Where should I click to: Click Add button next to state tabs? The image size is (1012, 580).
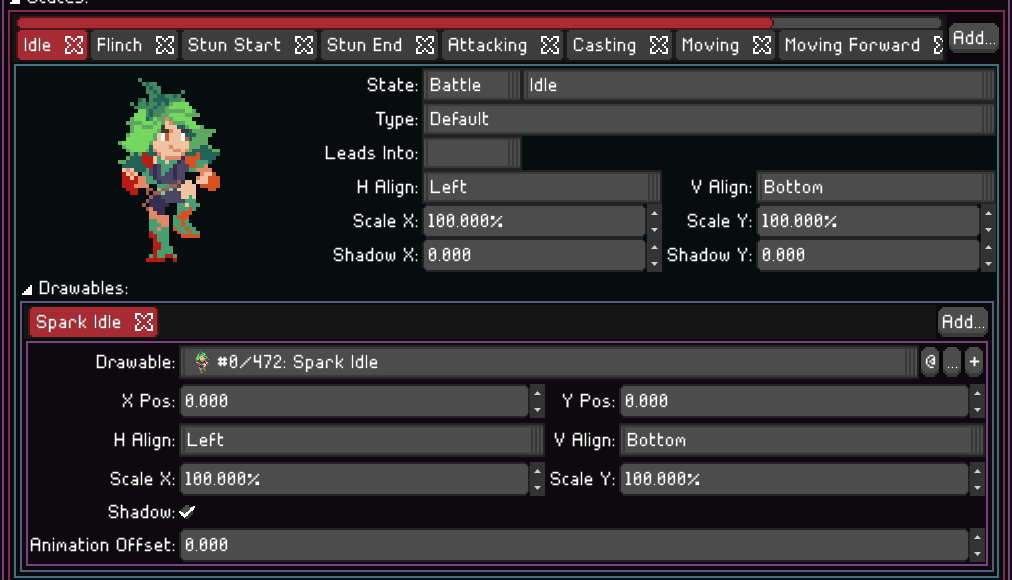point(973,38)
